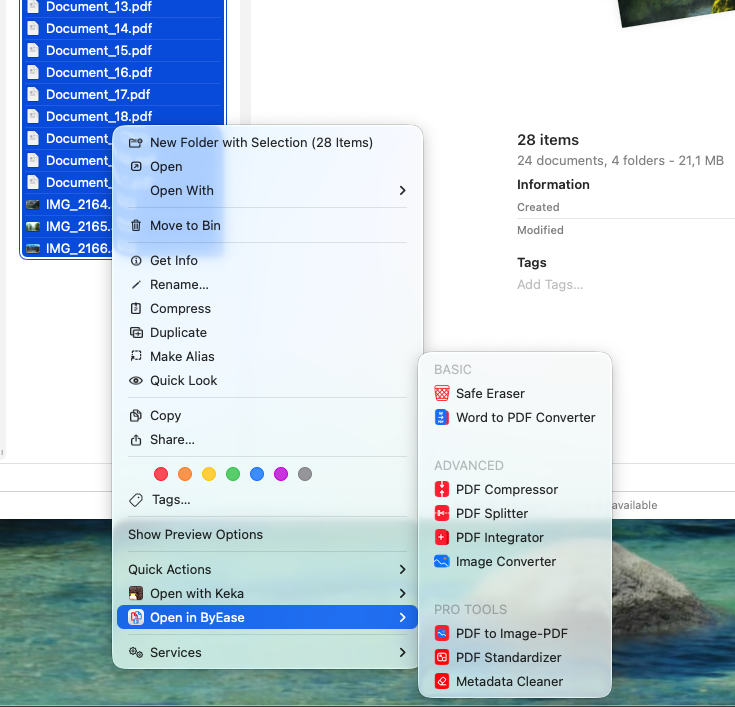The width and height of the screenshot is (735, 707).
Task: Click the Services gear icon
Action: [x=136, y=652]
